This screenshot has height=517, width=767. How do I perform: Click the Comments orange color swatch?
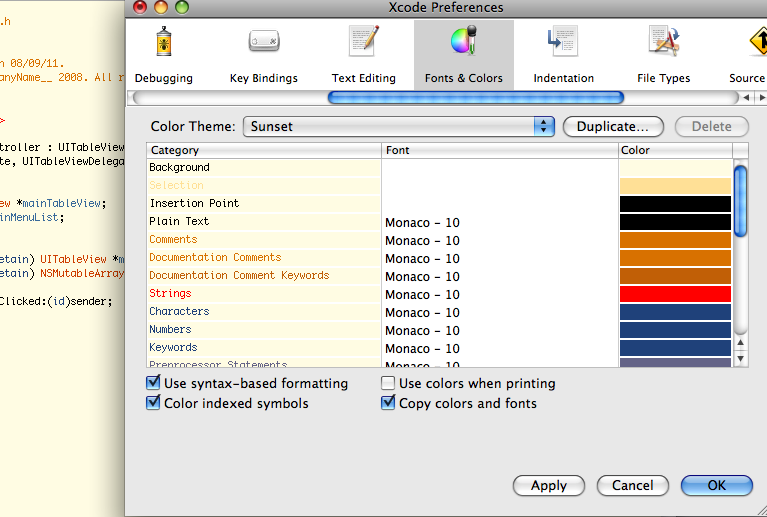pyautogui.click(x=676, y=240)
